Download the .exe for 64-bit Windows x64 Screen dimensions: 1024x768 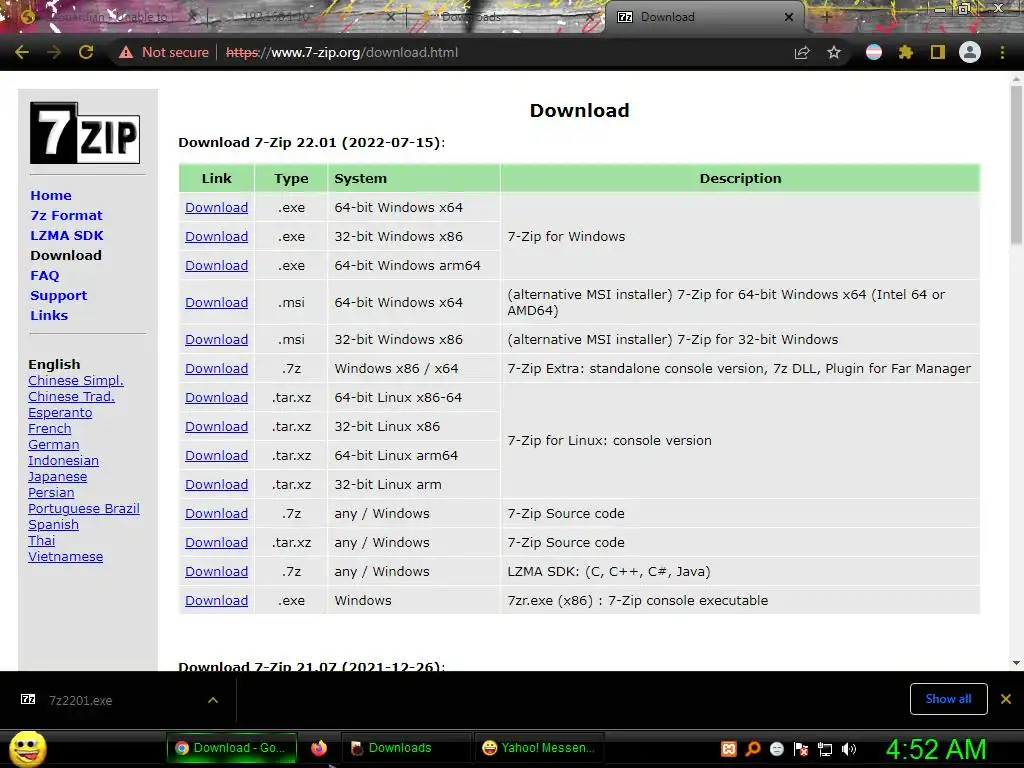(x=216, y=208)
